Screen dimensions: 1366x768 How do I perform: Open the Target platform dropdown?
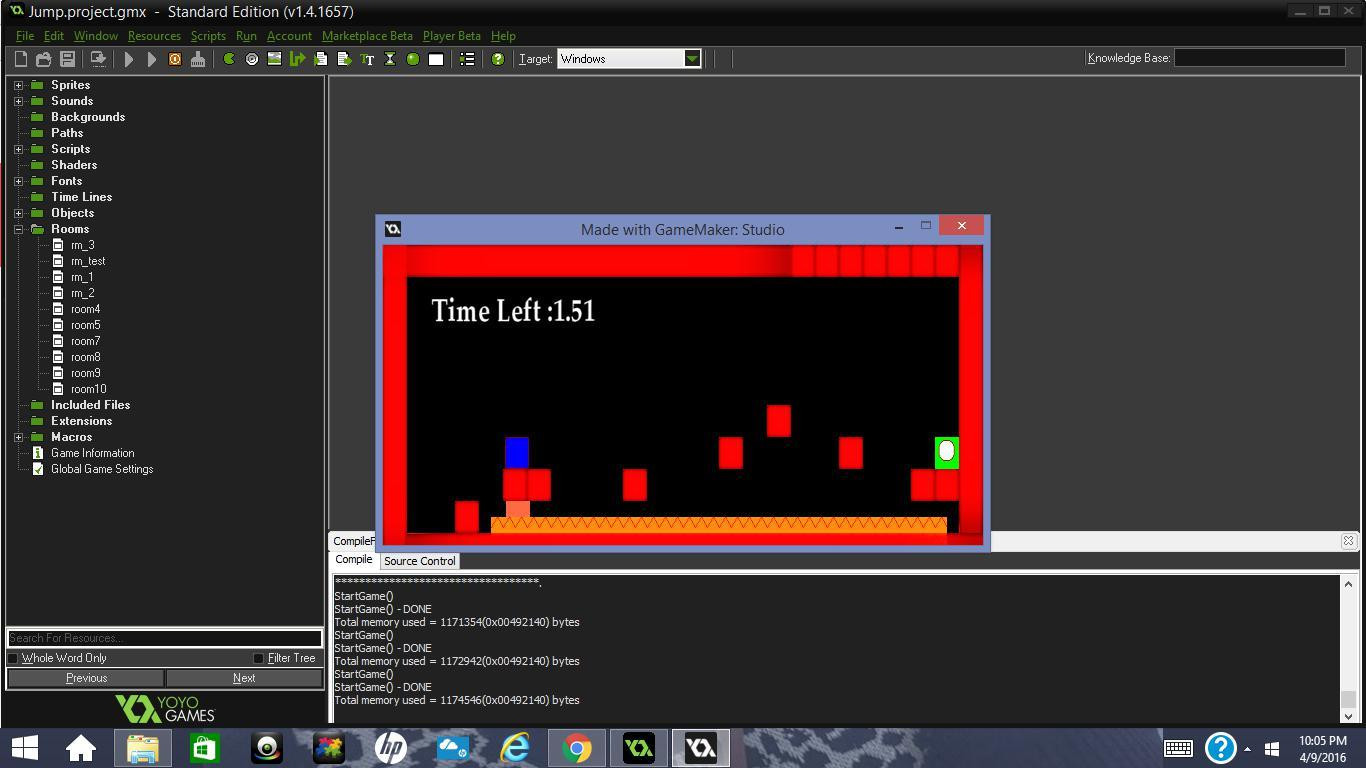[692, 59]
